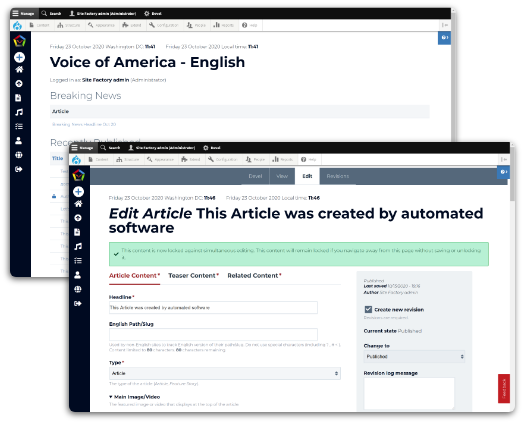Image resolution: width=523 pixels, height=424 pixels.
Task: Click Site Factory admin user in Voice of America window
Action: 103,14
